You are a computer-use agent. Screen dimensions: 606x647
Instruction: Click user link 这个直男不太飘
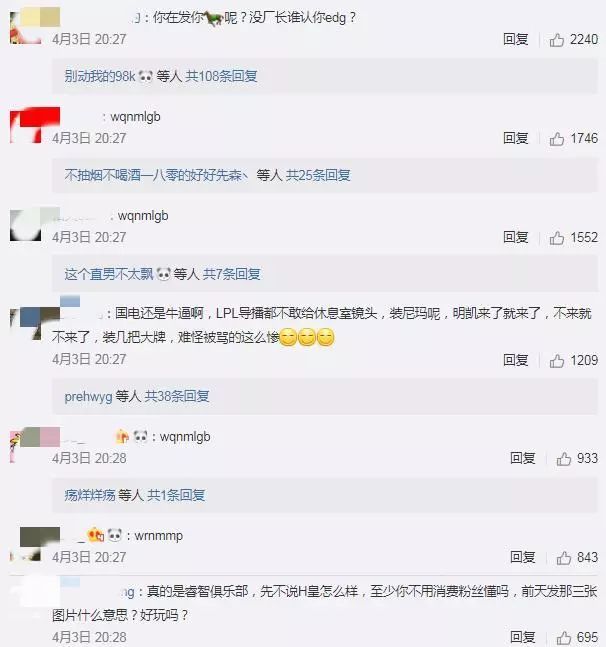point(108,274)
